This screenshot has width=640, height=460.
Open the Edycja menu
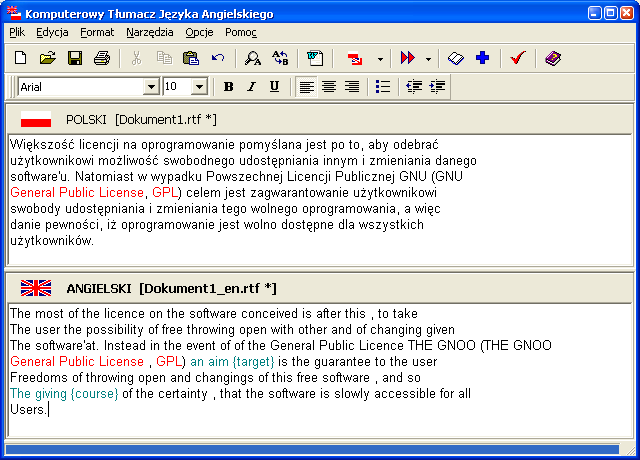[x=52, y=32]
